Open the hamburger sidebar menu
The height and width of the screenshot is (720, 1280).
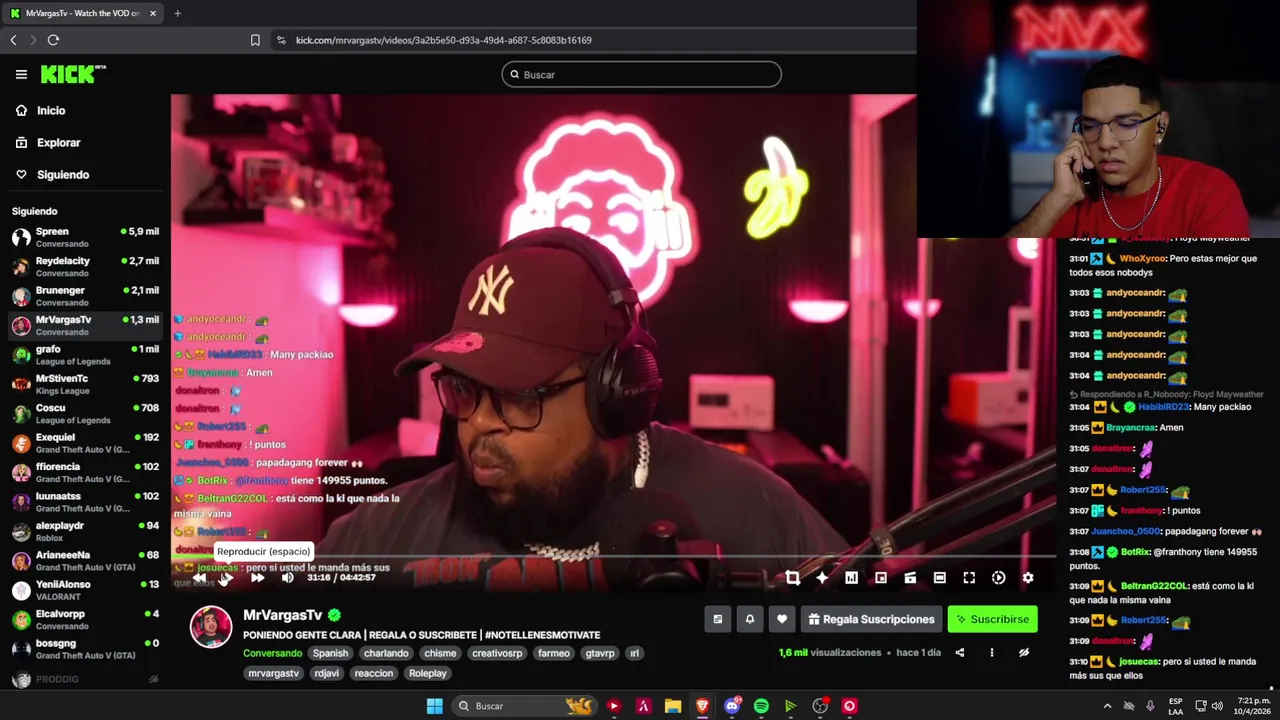pos(21,74)
